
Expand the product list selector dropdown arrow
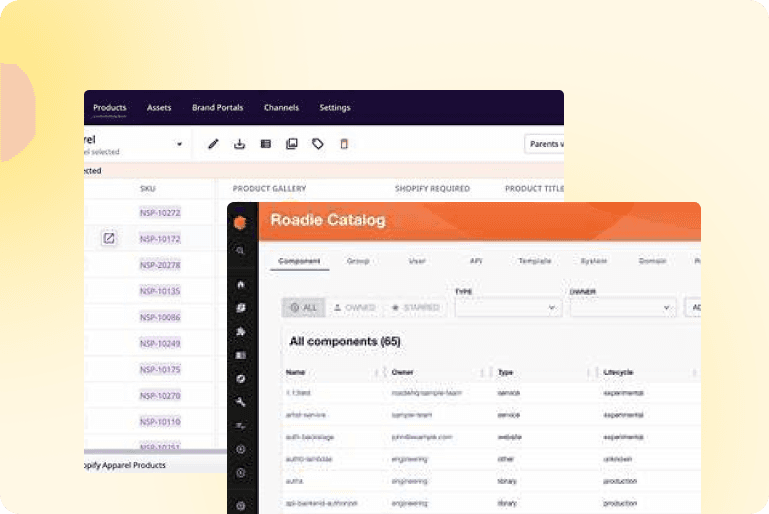(179, 144)
